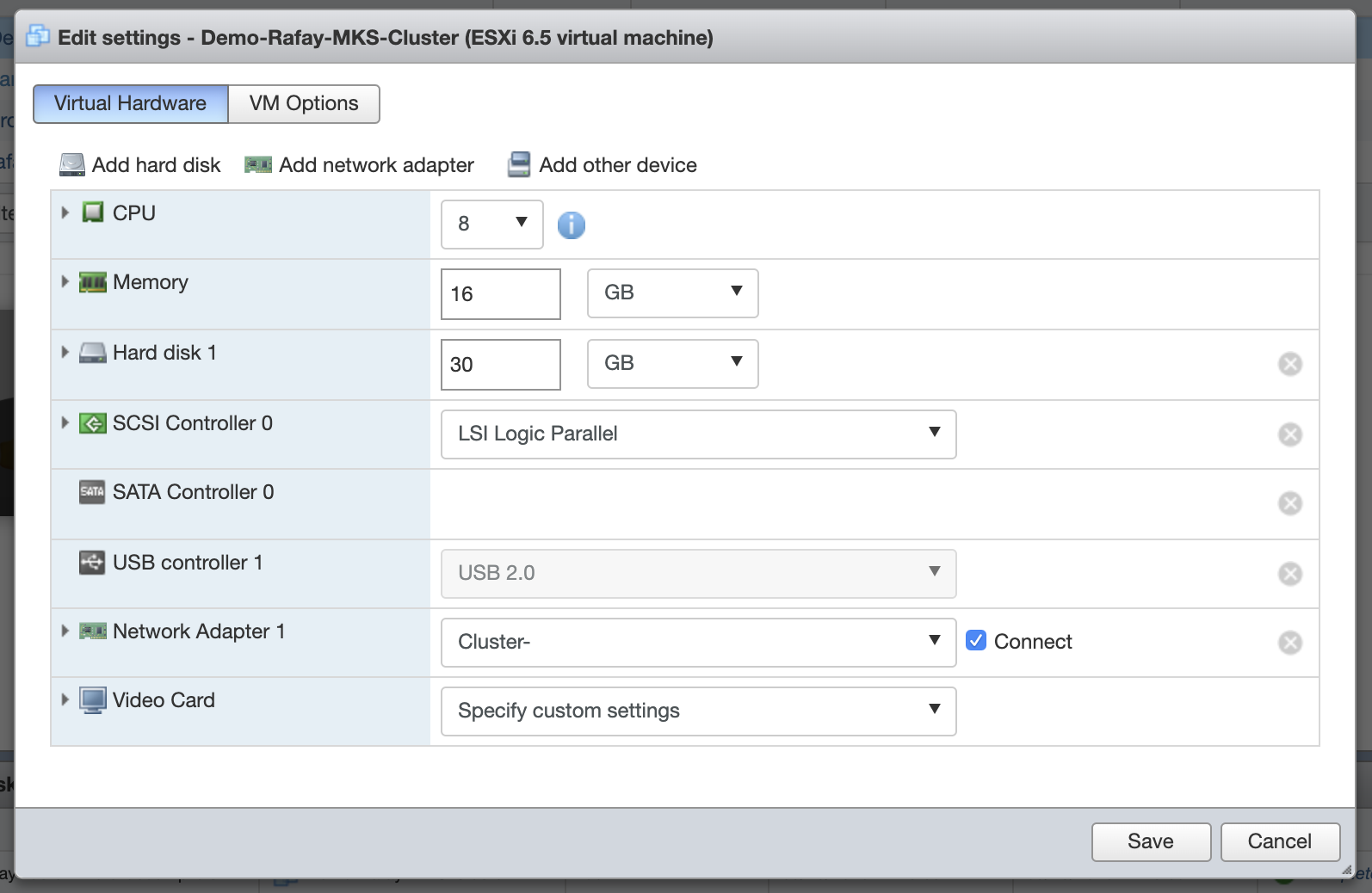Click the Video Card label
Viewport: 1372px width, 893px height.
[x=164, y=700]
